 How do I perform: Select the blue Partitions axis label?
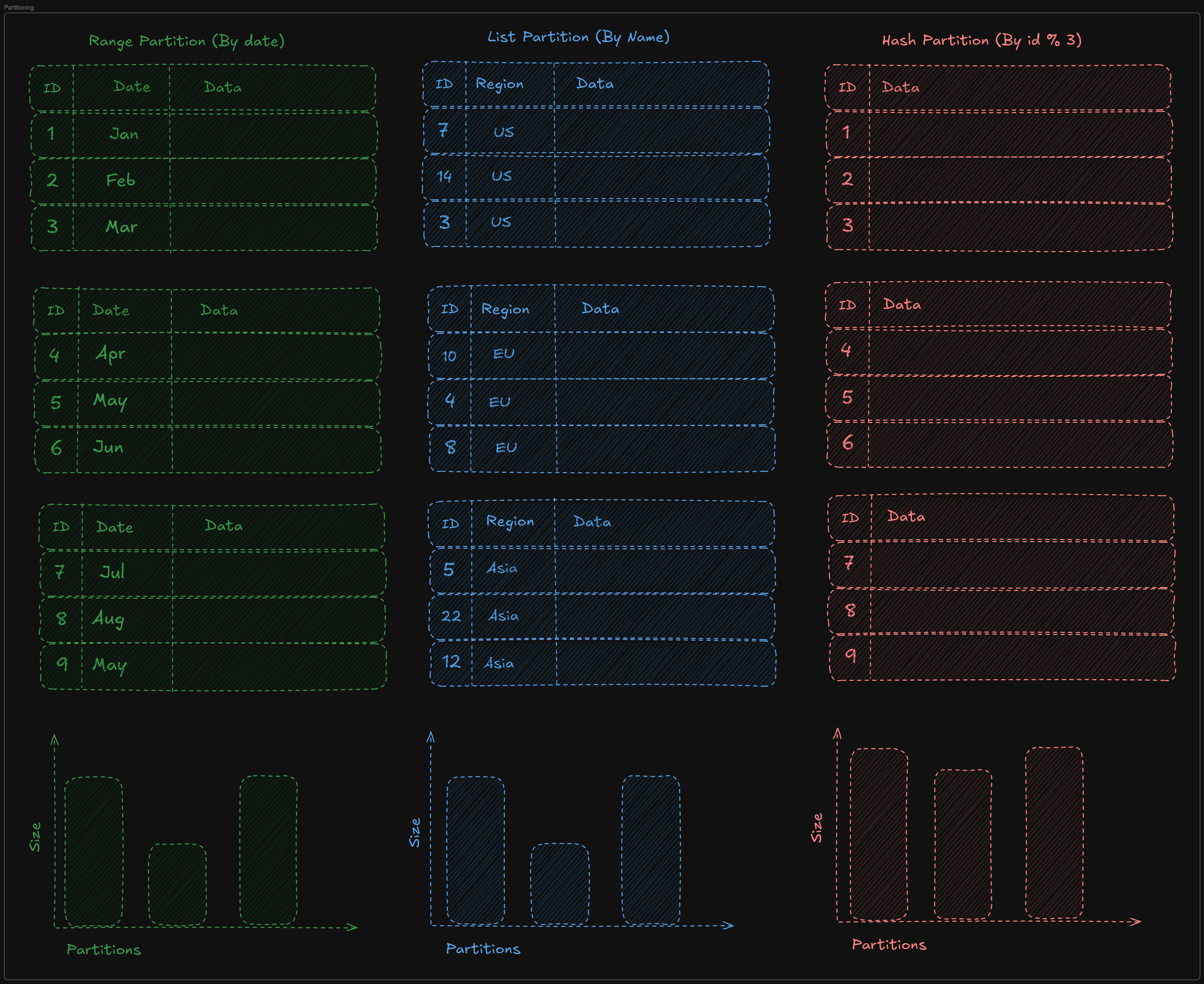[483, 949]
